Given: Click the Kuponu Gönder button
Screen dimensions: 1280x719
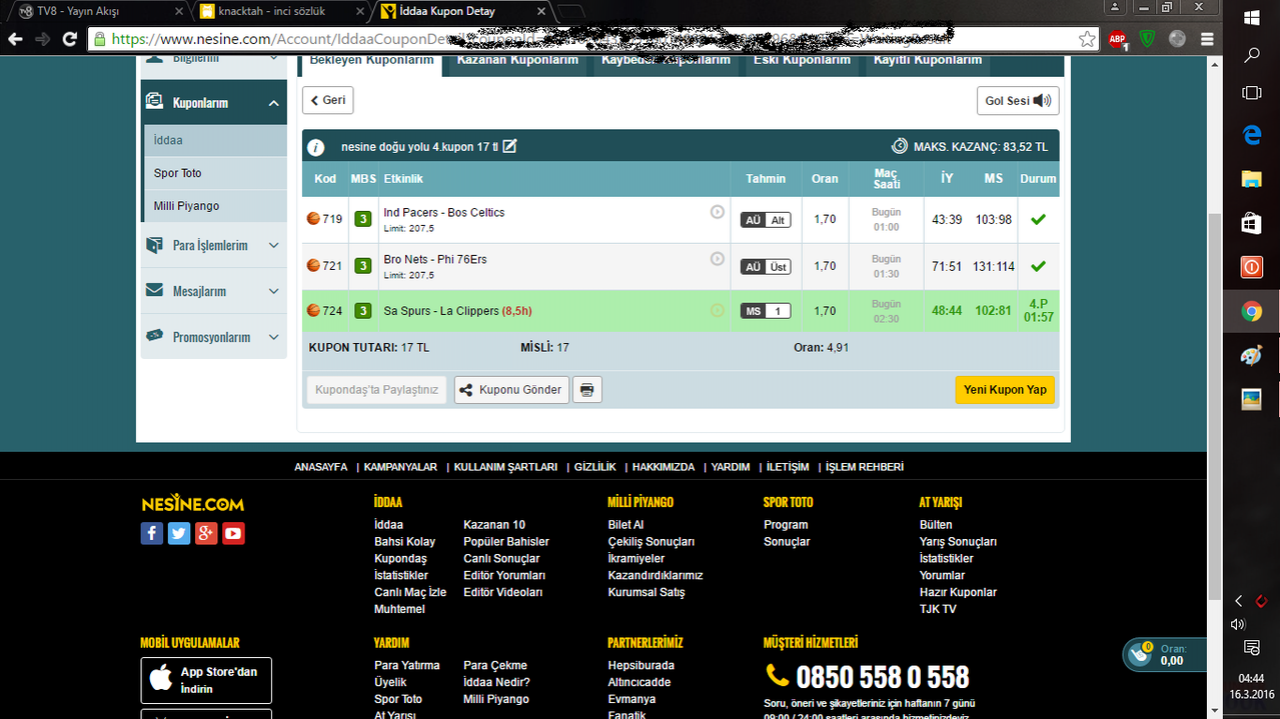Looking at the screenshot, I should [512, 390].
